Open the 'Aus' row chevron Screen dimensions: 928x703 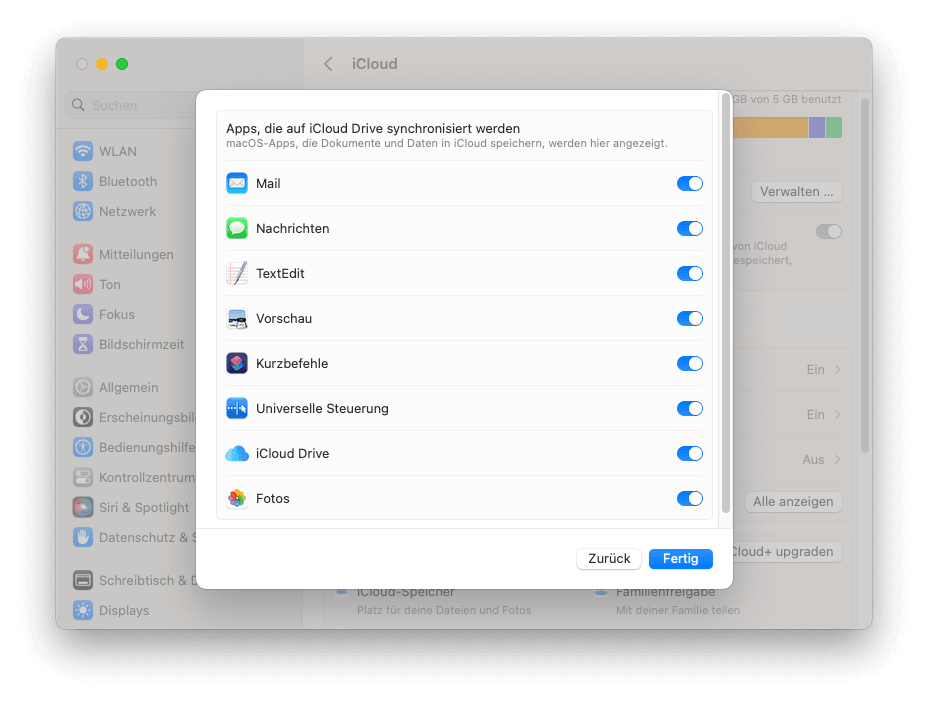click(x=837, y=459)
